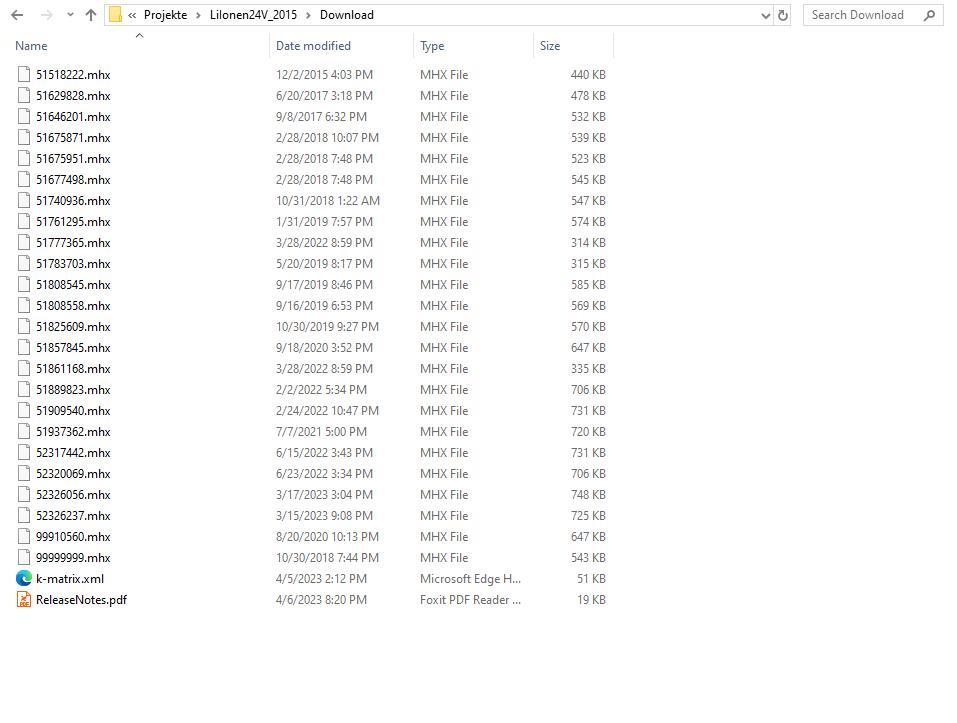Select file icon of 51857845.mhx

[24, 347]
